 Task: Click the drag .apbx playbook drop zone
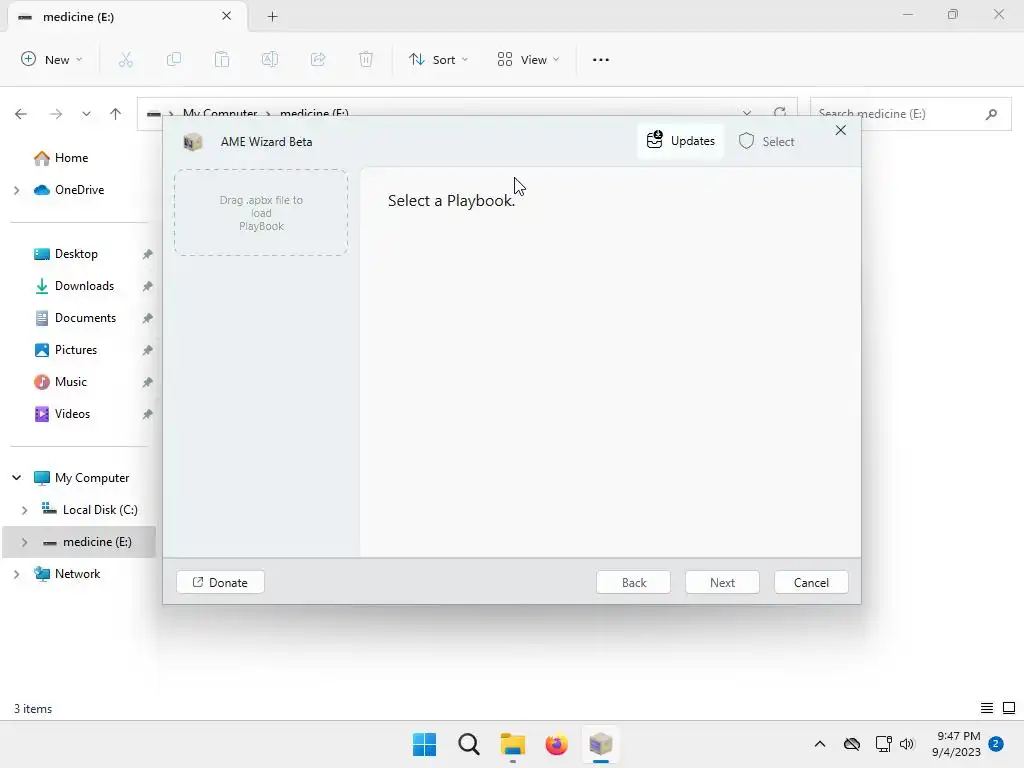261,213
